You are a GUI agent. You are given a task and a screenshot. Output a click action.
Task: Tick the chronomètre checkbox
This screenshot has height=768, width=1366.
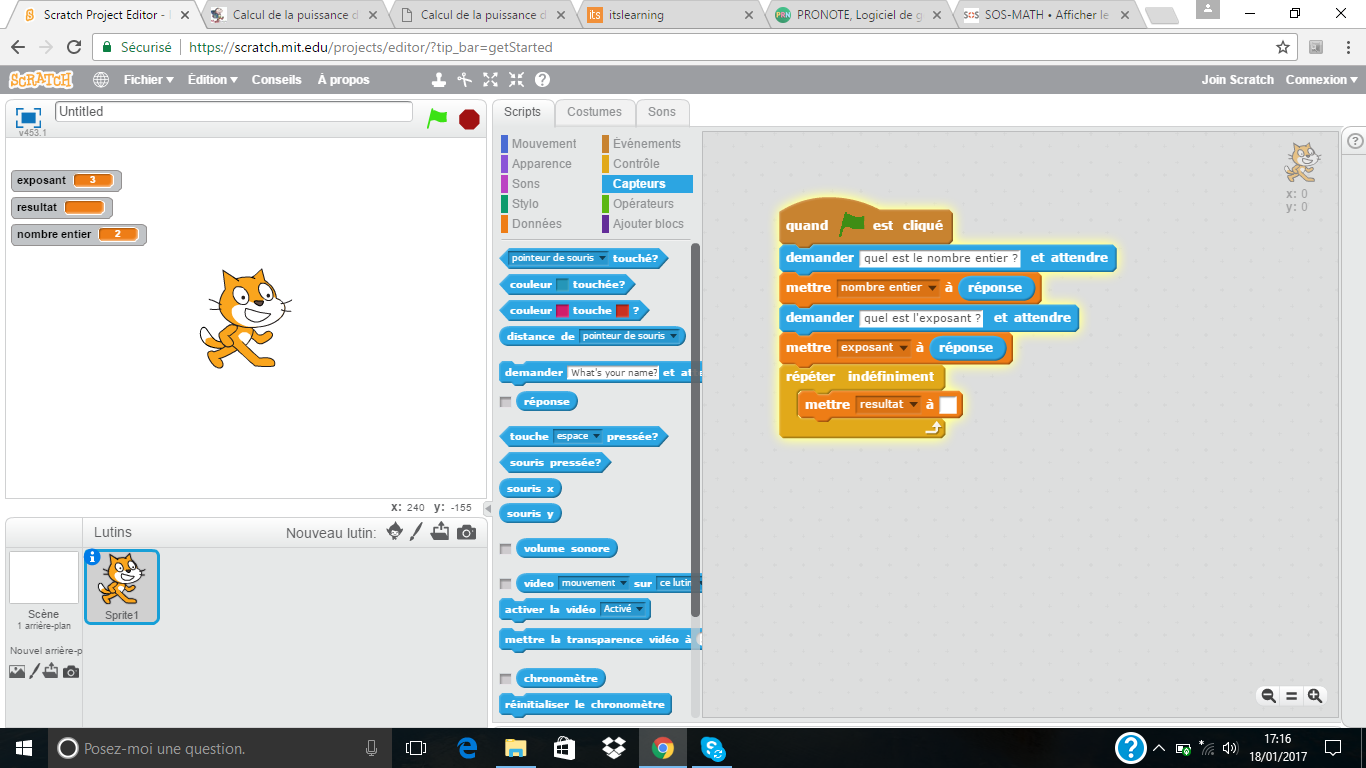(505, 679)
